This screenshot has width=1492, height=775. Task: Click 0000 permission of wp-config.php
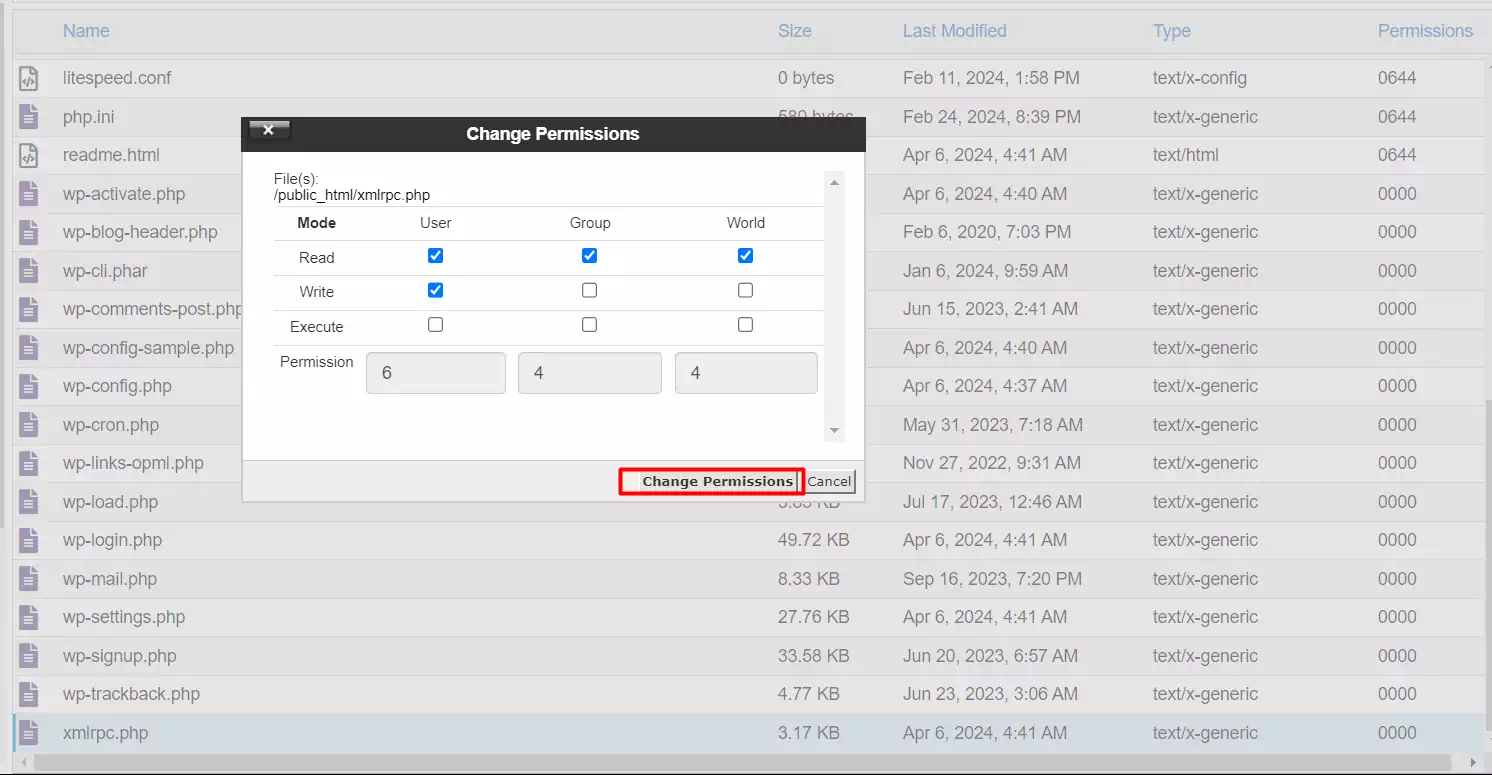point(1397,386)
